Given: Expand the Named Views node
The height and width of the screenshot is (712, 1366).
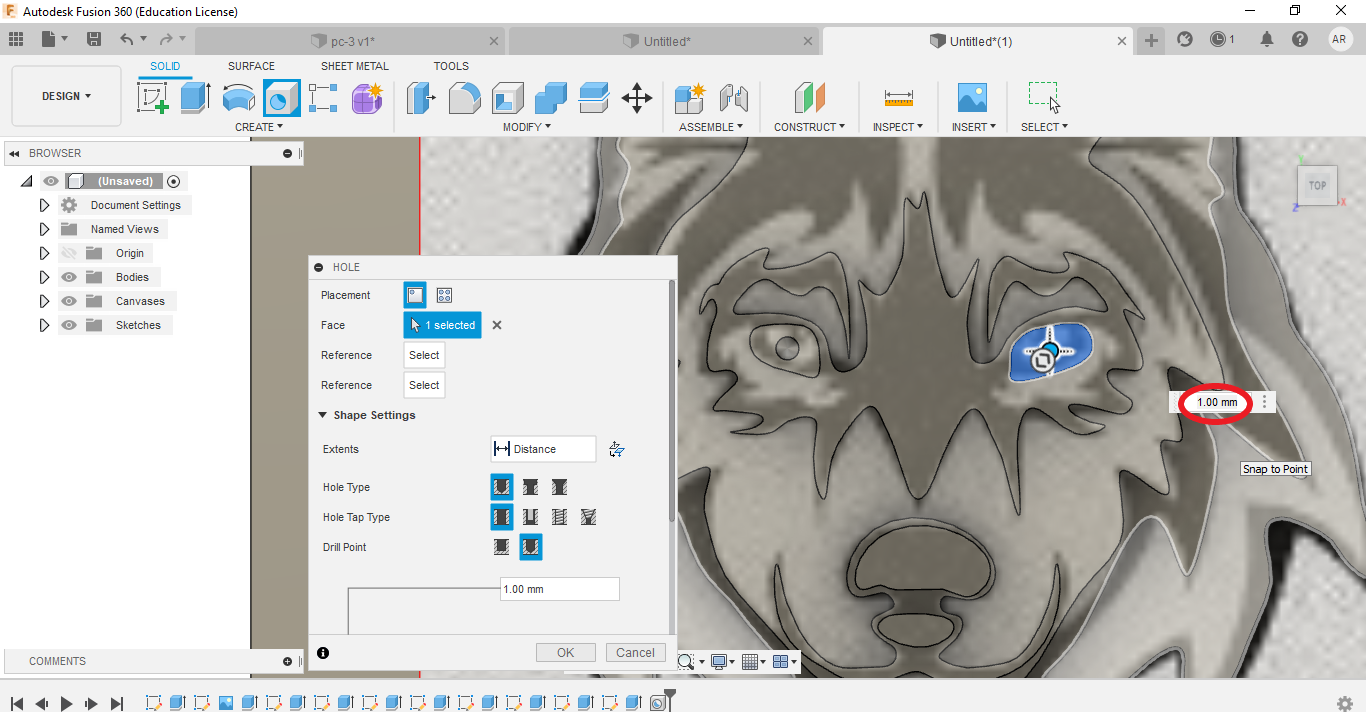Looking at the screenshot, I should [44, 229].
